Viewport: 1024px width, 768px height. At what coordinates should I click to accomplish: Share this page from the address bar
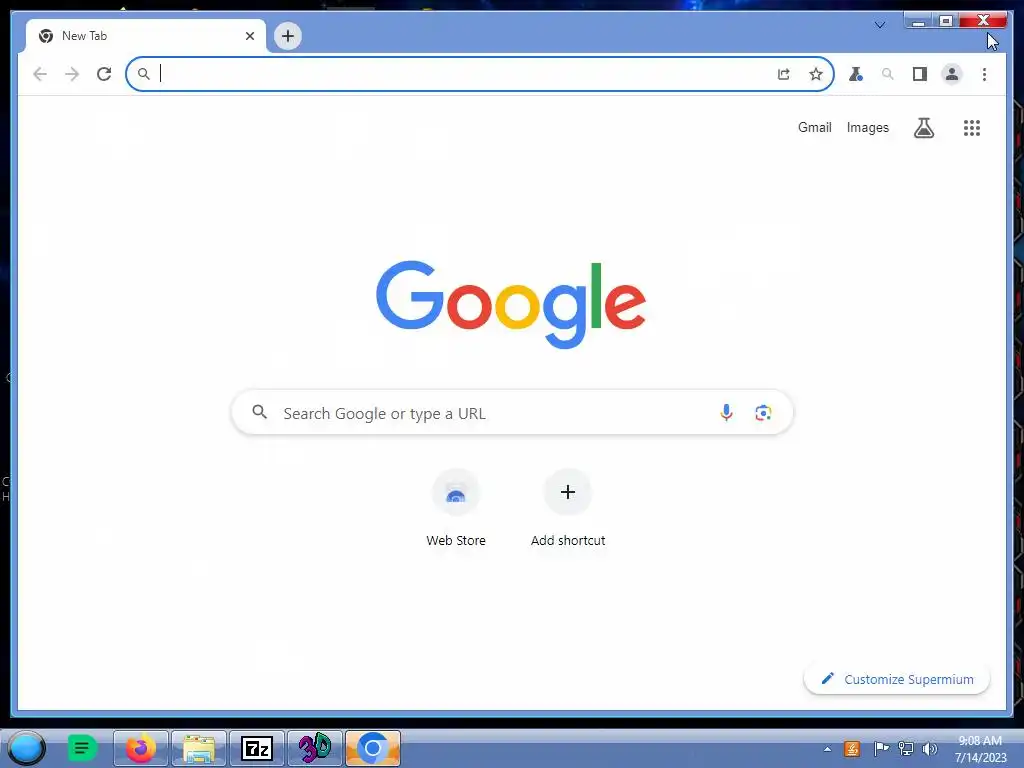(784, 74)
